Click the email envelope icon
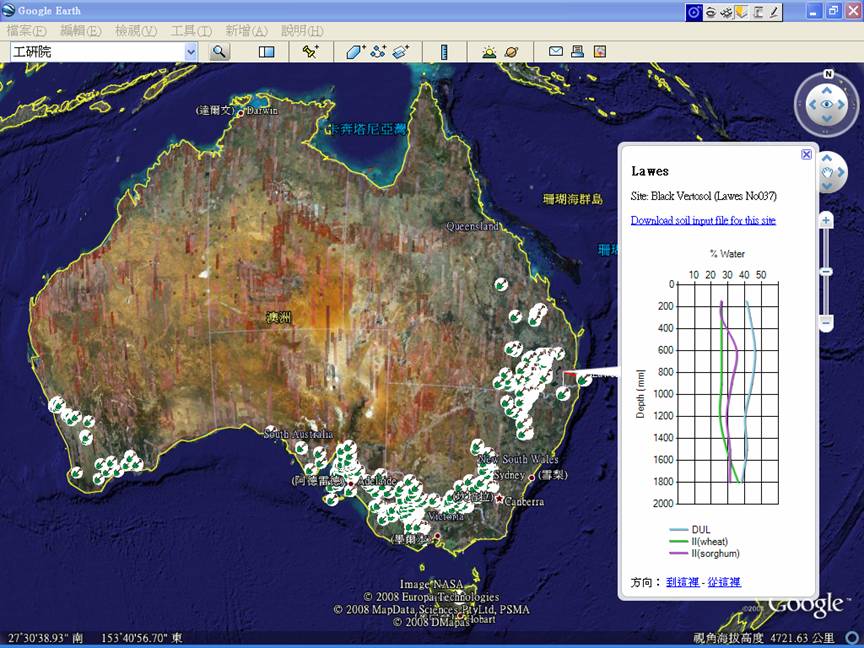 (555, 51)
